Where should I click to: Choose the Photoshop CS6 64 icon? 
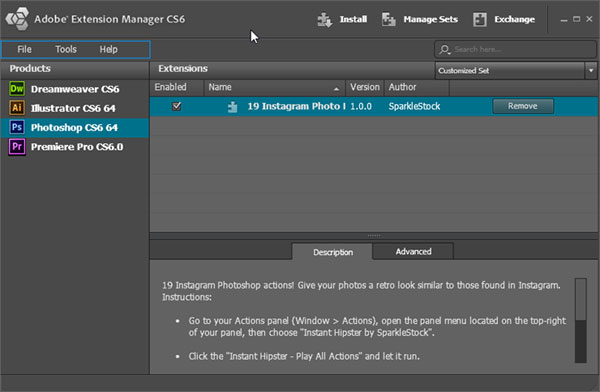(17, 127)
